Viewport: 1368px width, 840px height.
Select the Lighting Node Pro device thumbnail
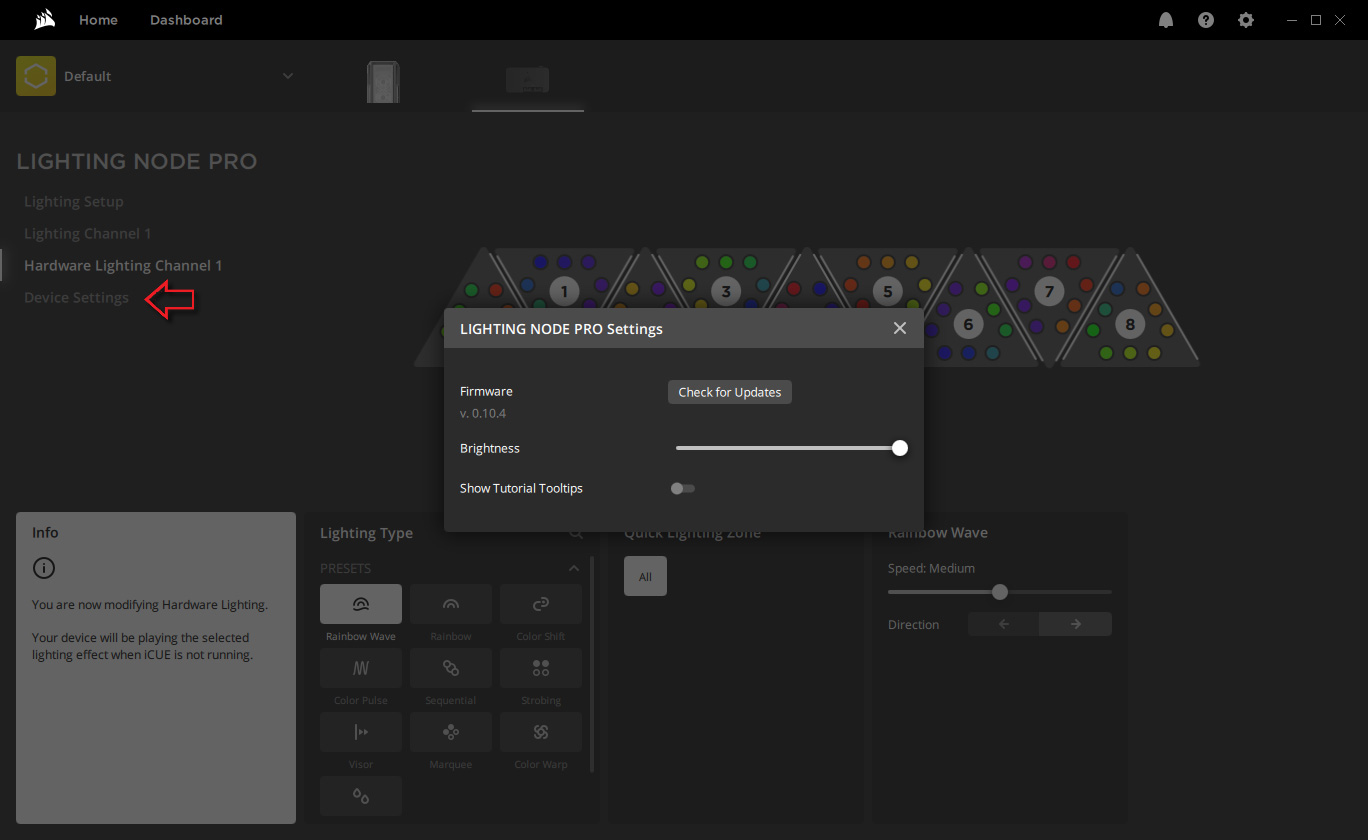[x=528, y=80]
